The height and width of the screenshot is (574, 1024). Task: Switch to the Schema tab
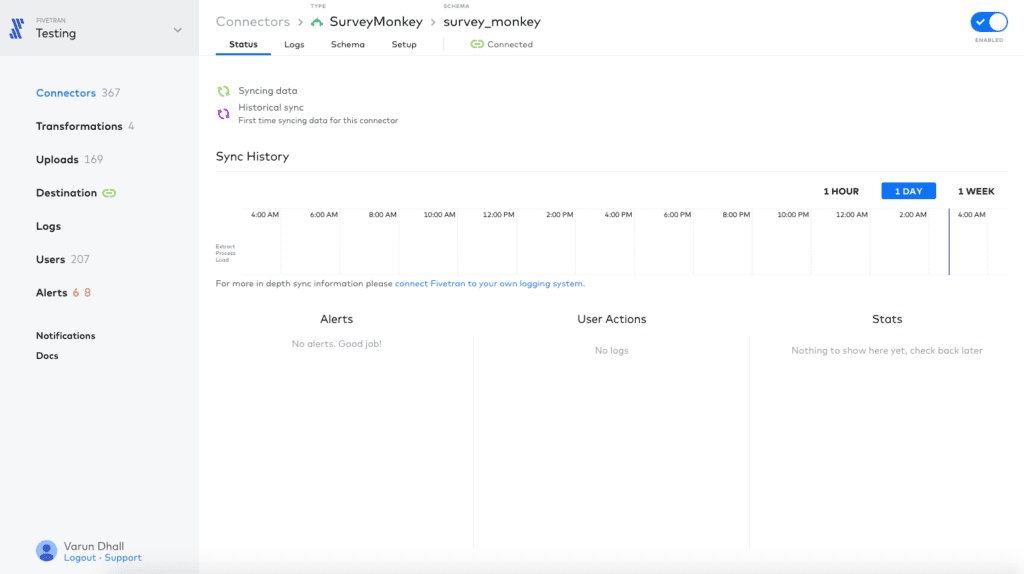348,45
